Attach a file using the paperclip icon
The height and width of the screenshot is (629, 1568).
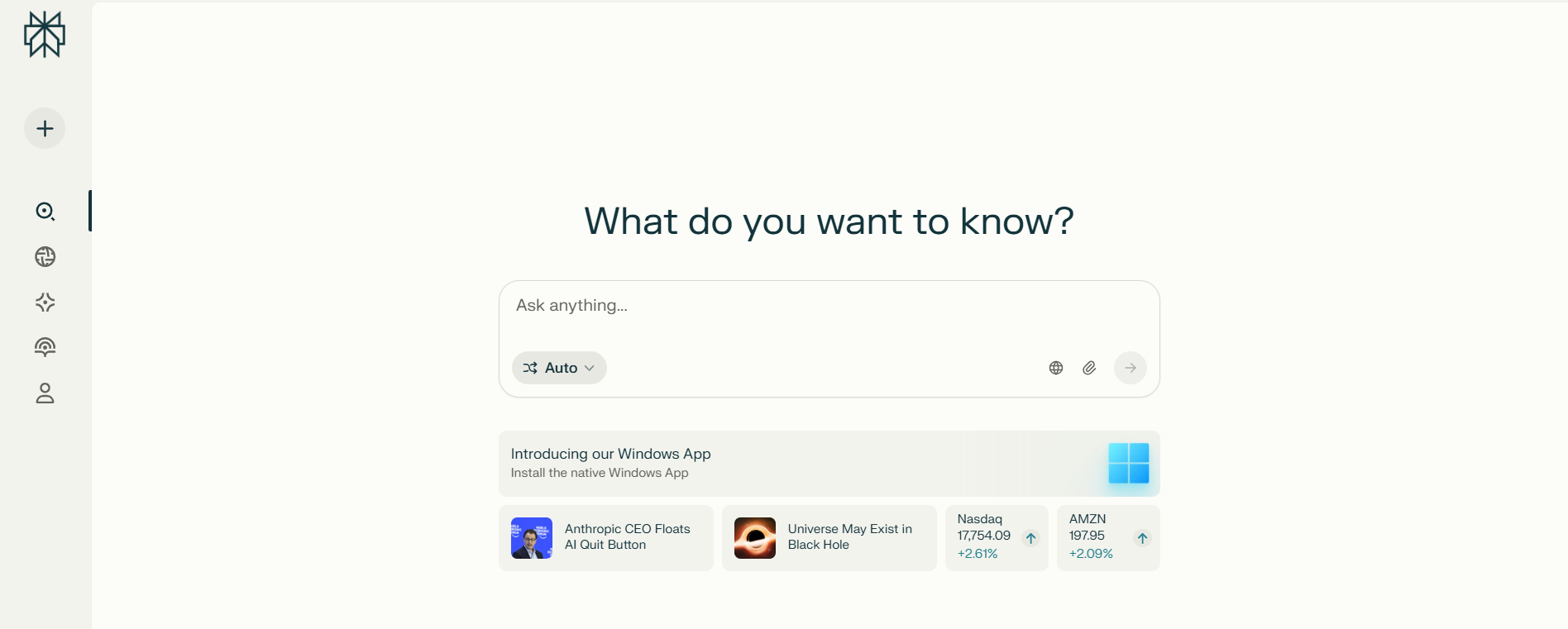click(x=1089, y=368)
